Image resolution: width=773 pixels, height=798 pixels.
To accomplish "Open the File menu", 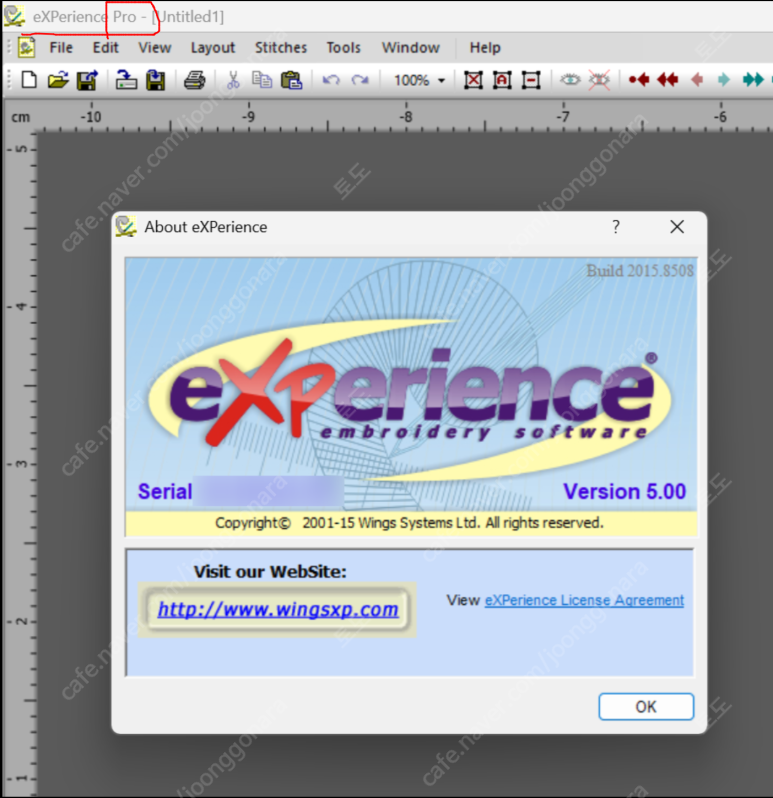I will point(61,48).
